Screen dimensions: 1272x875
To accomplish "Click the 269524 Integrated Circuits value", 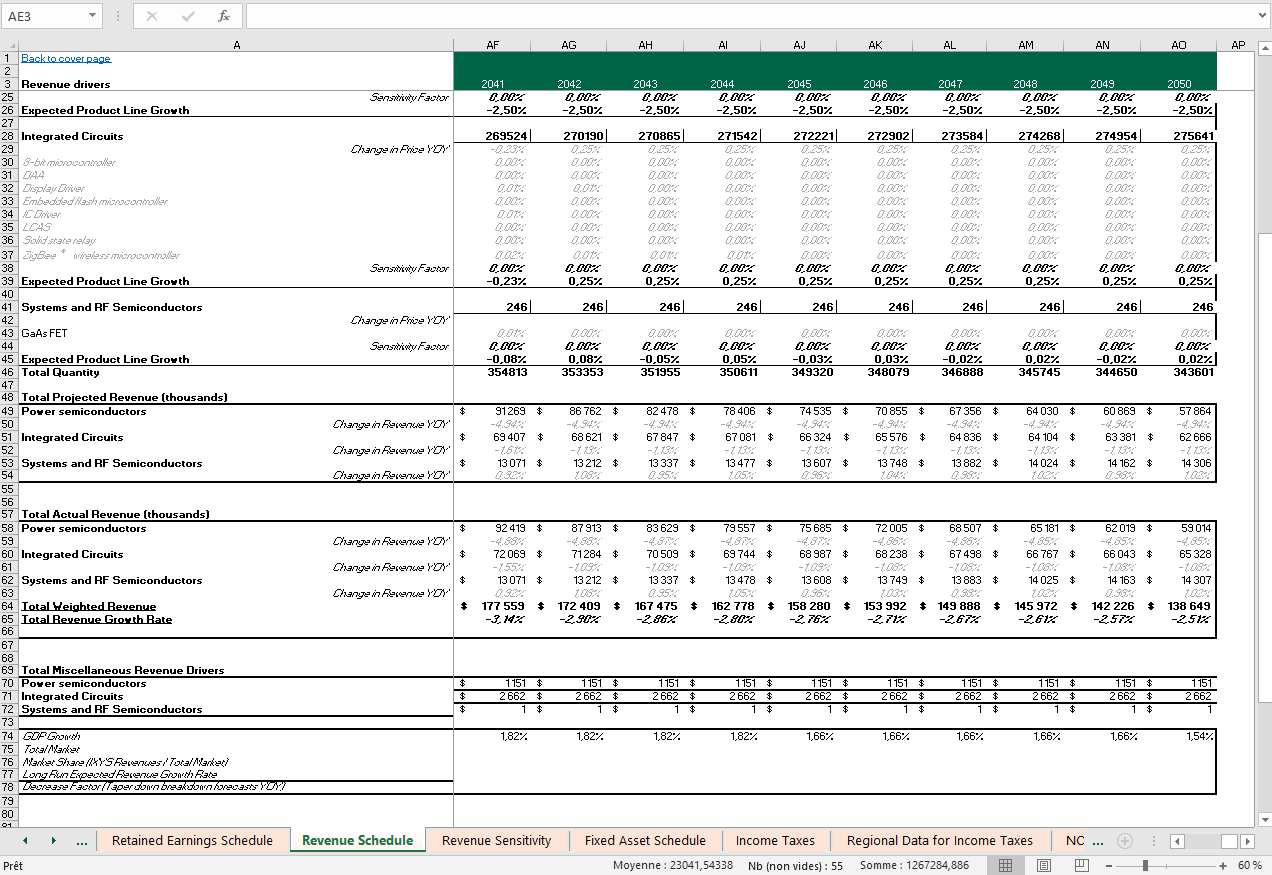I will coord(493,136).
